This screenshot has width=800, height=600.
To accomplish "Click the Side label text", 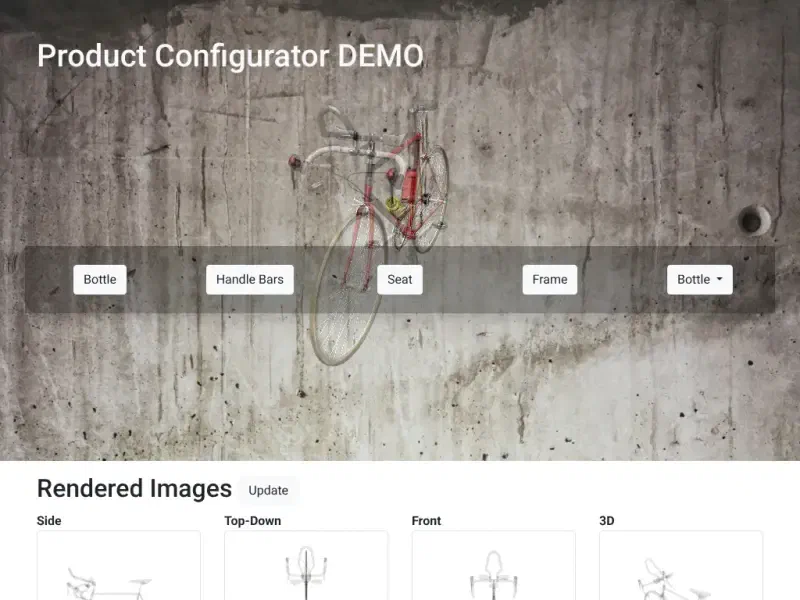I will (49, 521).
